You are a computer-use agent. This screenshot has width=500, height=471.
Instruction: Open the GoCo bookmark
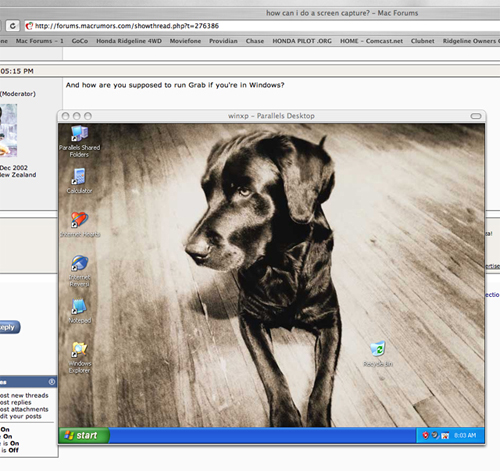(80, 41)
